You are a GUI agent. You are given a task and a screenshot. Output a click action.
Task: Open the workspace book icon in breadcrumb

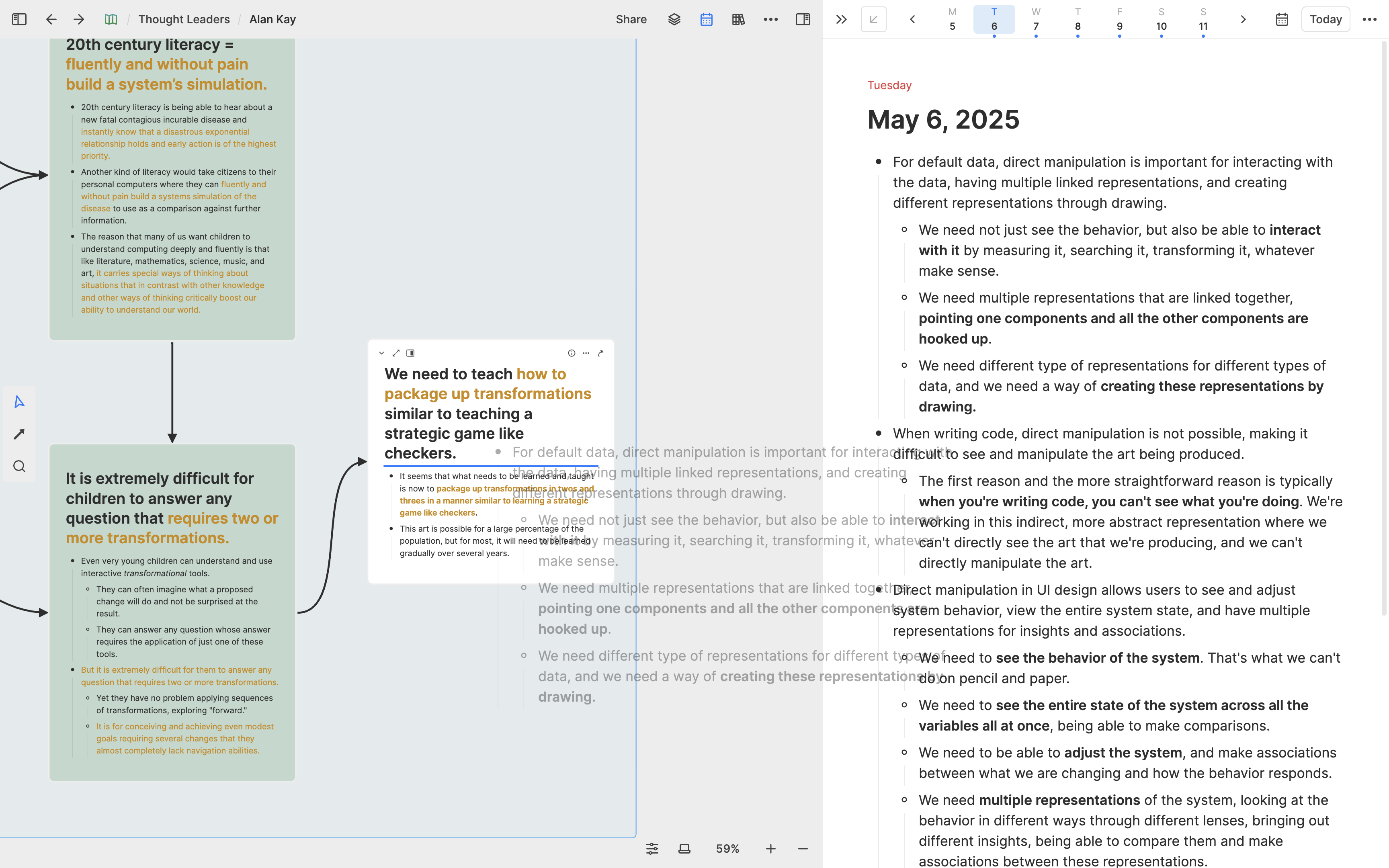(111, 20)
